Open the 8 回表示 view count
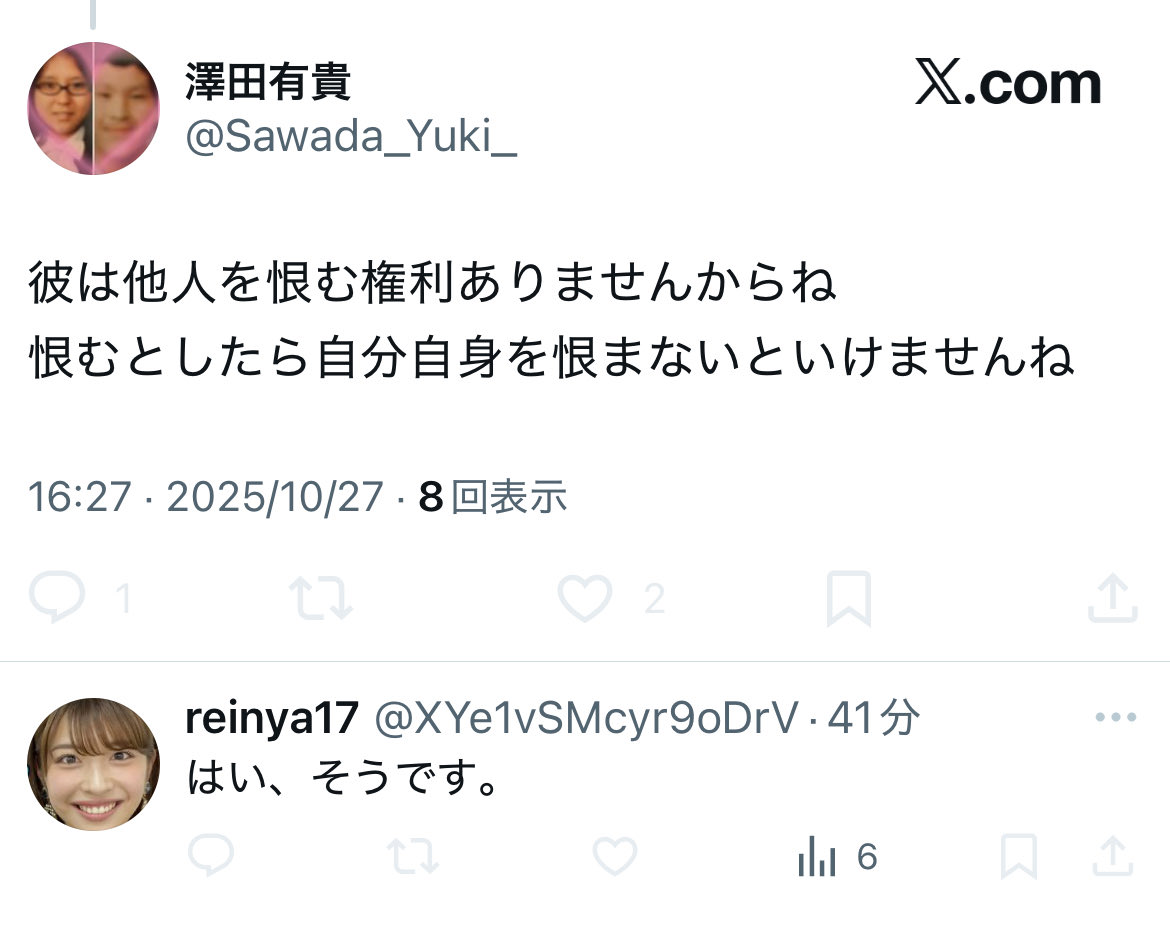 [x=492, y=496]
